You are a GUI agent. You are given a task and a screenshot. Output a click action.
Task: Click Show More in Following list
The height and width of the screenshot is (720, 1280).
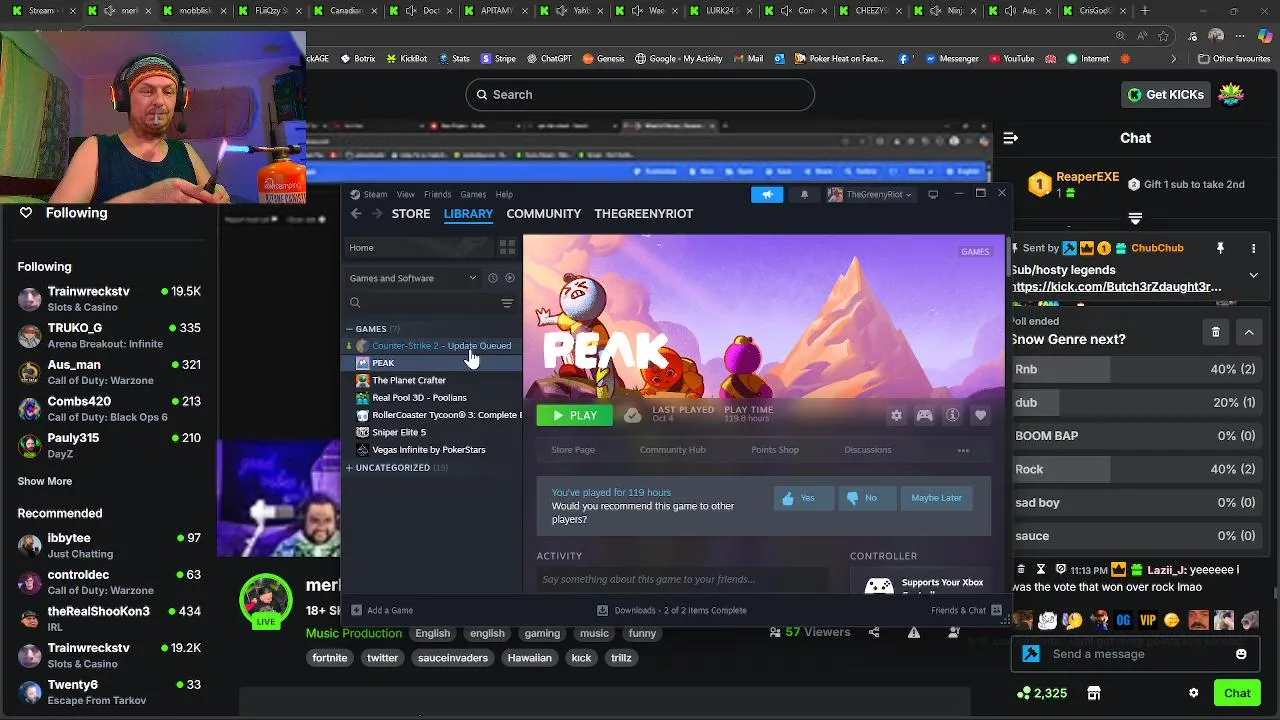45,481
